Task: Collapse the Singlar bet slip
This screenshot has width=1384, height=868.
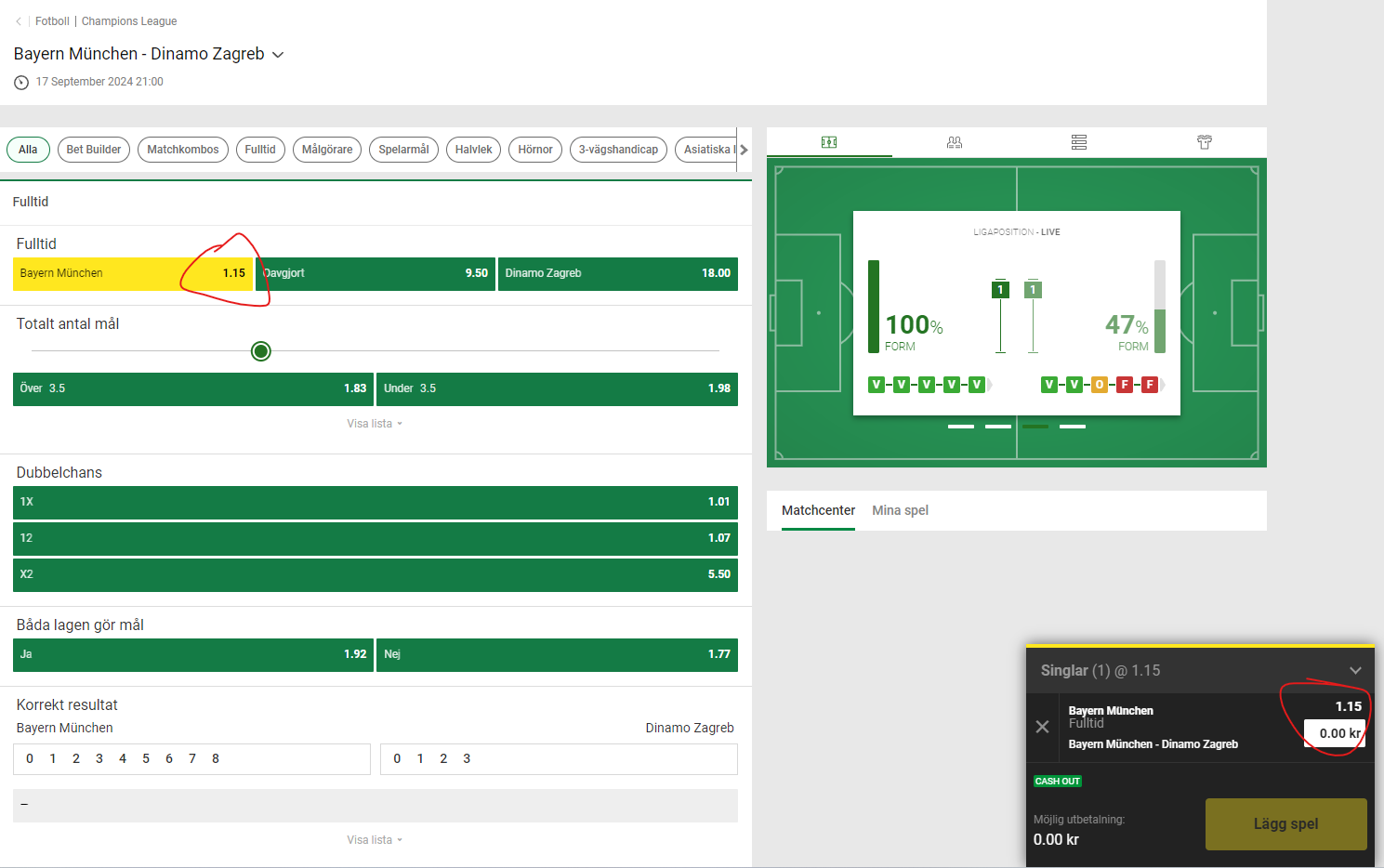Action: click(1355, 670)
